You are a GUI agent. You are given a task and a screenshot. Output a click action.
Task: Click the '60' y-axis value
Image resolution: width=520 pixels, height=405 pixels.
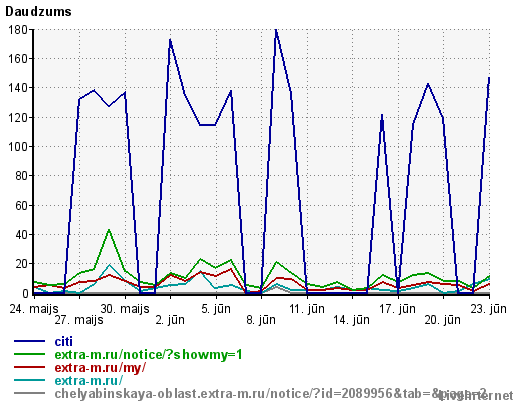point(21,206)
